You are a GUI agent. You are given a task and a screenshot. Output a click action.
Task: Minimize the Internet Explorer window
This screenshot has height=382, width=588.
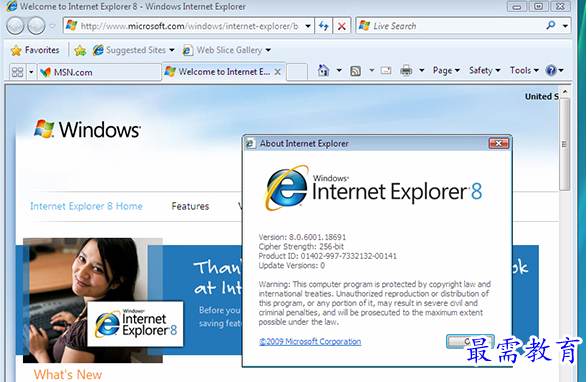tap(517, 6)
